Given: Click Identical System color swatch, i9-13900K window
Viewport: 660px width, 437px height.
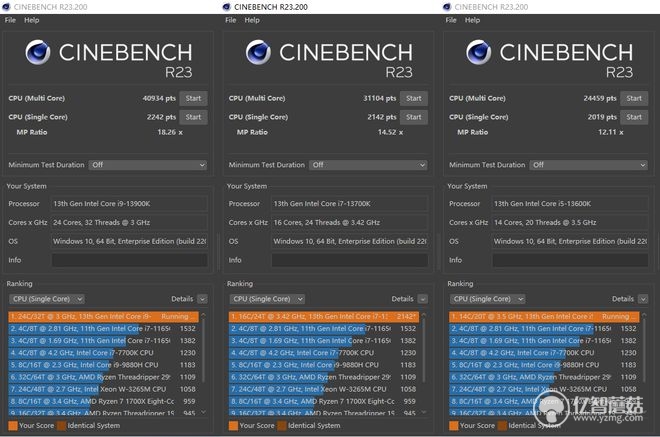Looking at the screenshot, I should pyautogui.click(x=61, y=426).
